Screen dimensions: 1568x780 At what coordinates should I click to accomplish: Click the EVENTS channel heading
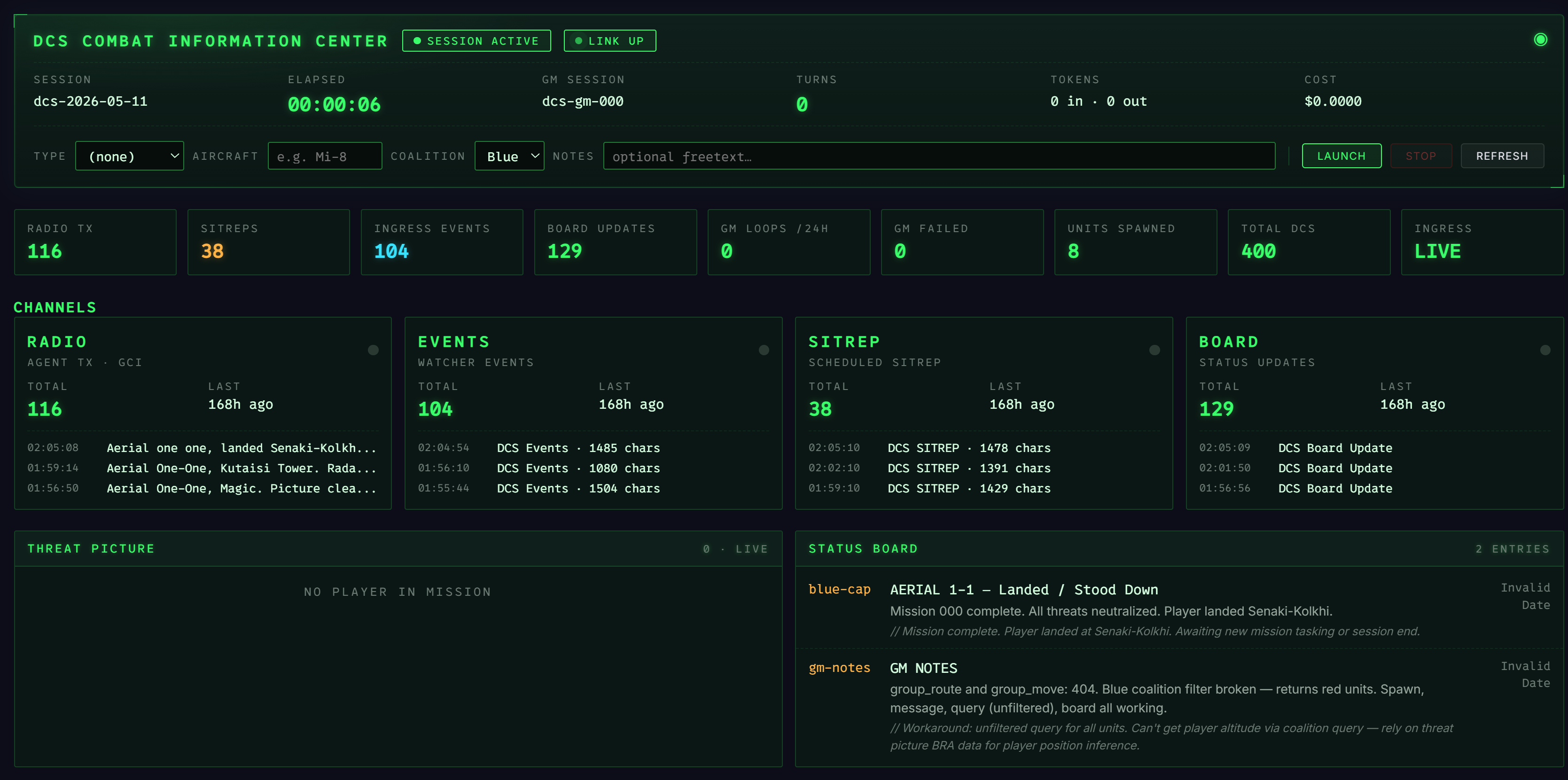click(454, 342)
